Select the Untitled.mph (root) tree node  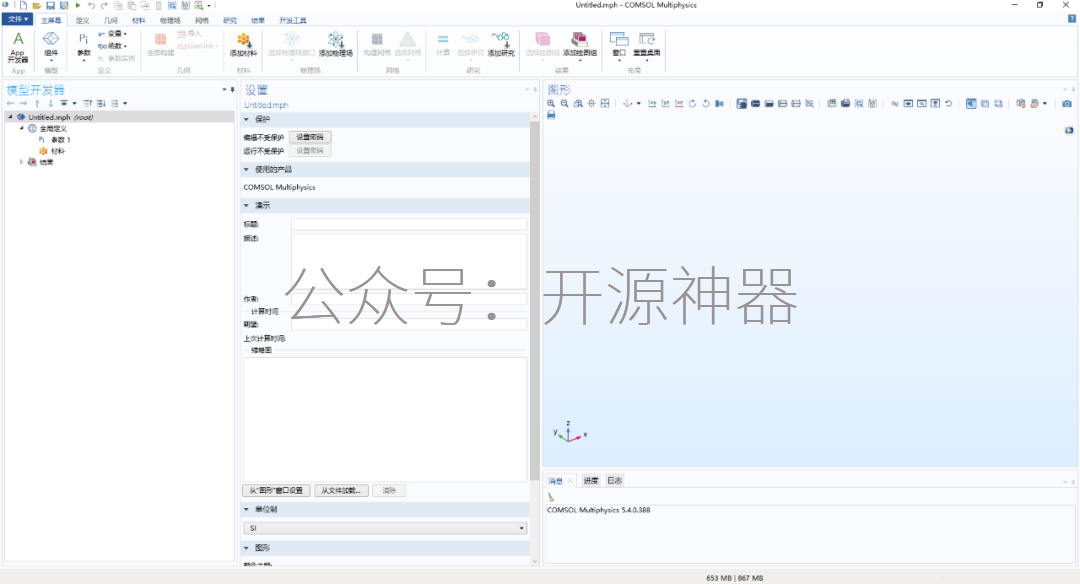[x=61, y=117]
